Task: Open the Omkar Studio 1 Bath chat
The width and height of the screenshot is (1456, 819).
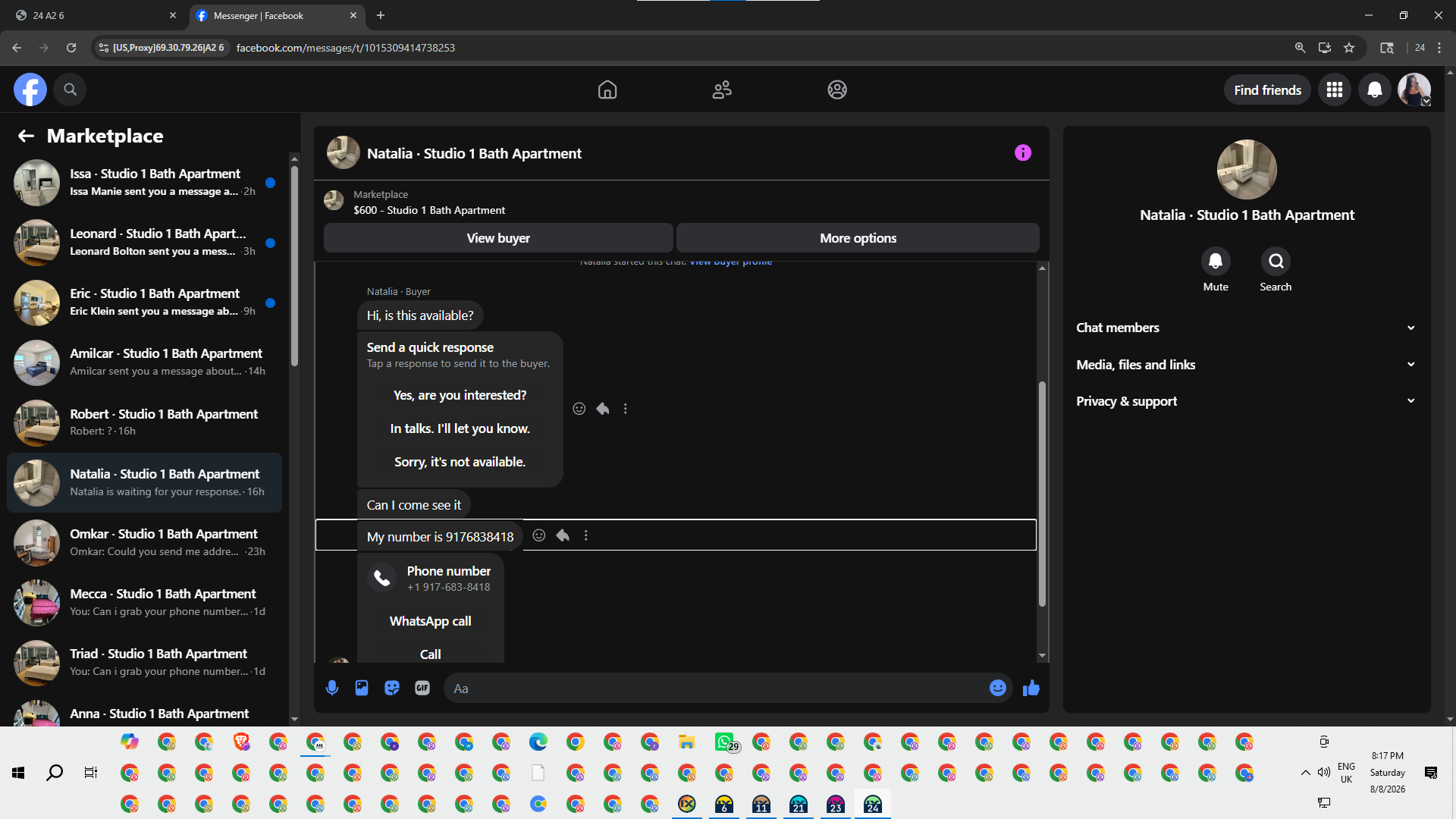Action: [144, 542]
